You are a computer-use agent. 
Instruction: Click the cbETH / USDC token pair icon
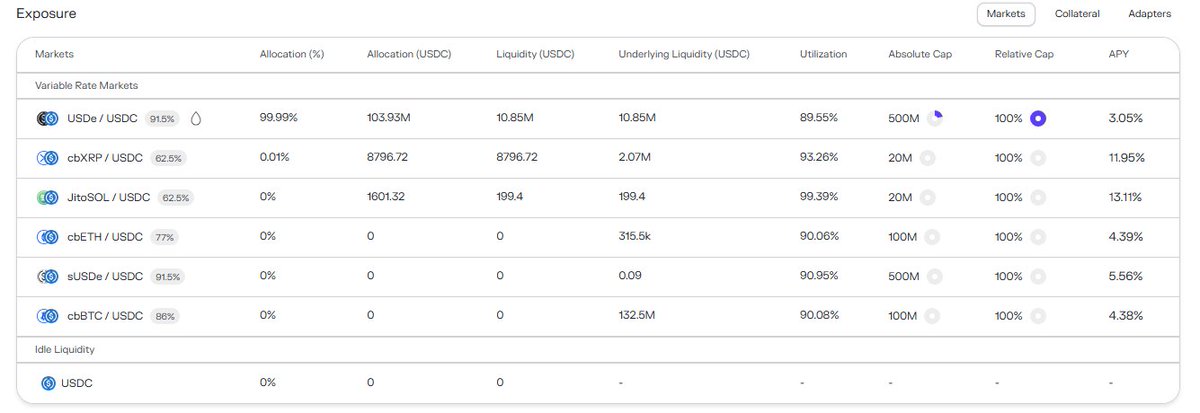[48, 237]
